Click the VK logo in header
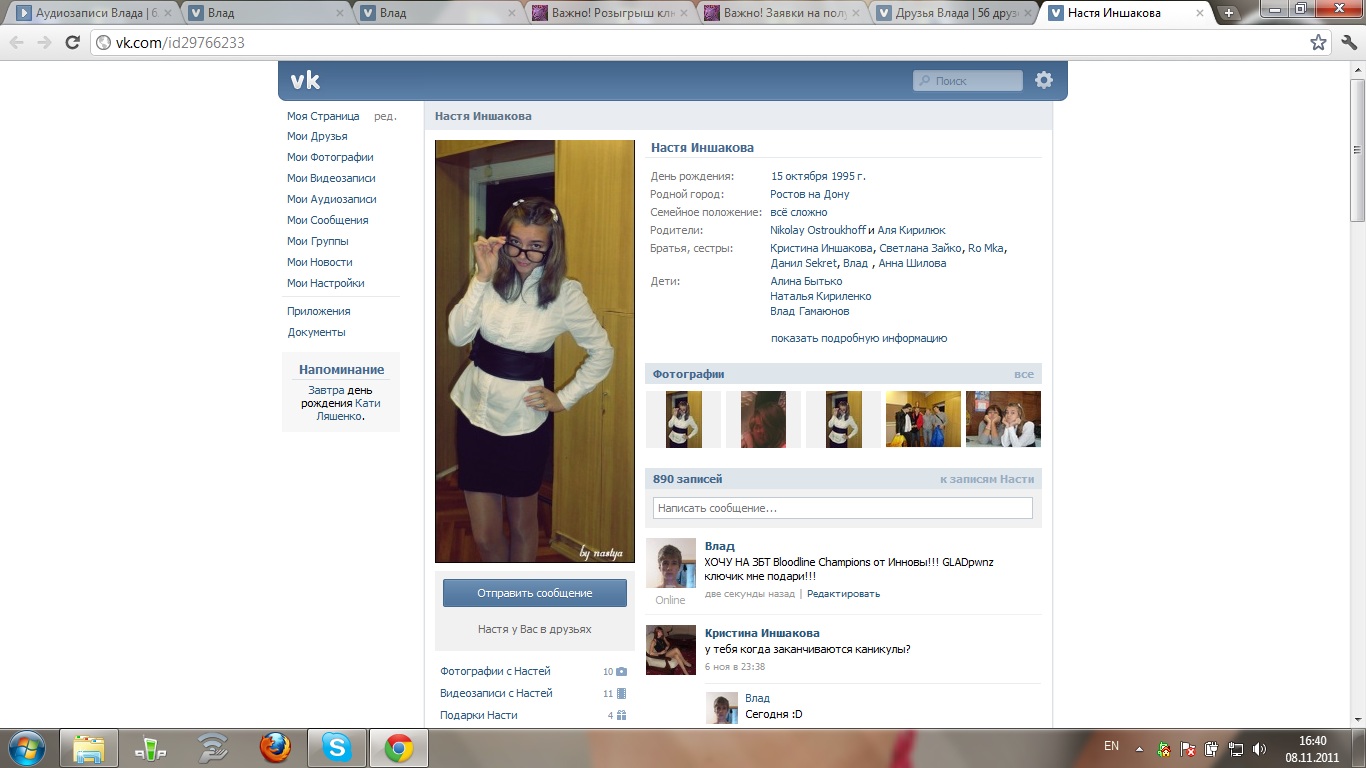 click(305, 81)
